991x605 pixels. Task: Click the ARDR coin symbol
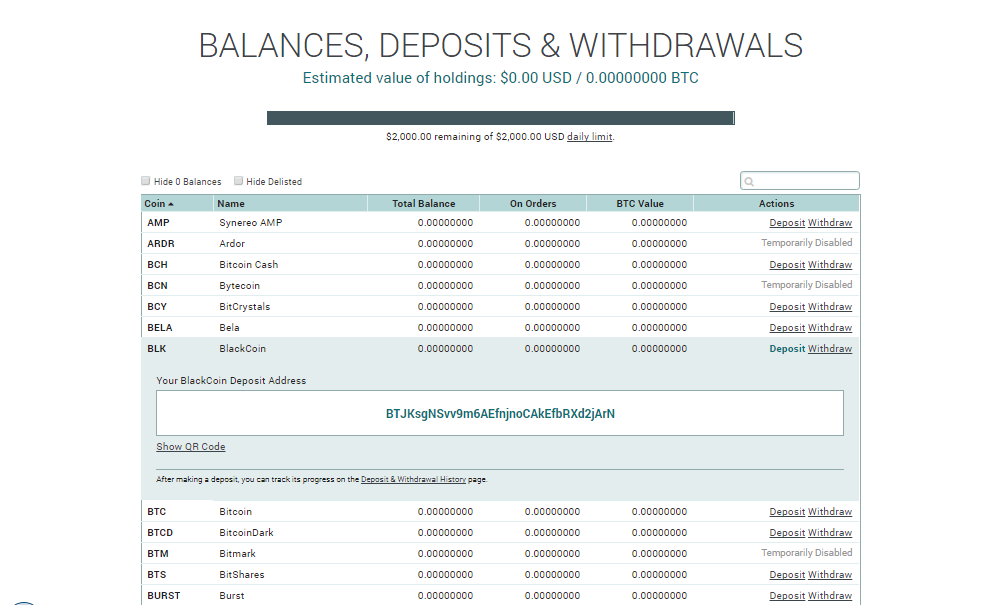tap(161, 243)
